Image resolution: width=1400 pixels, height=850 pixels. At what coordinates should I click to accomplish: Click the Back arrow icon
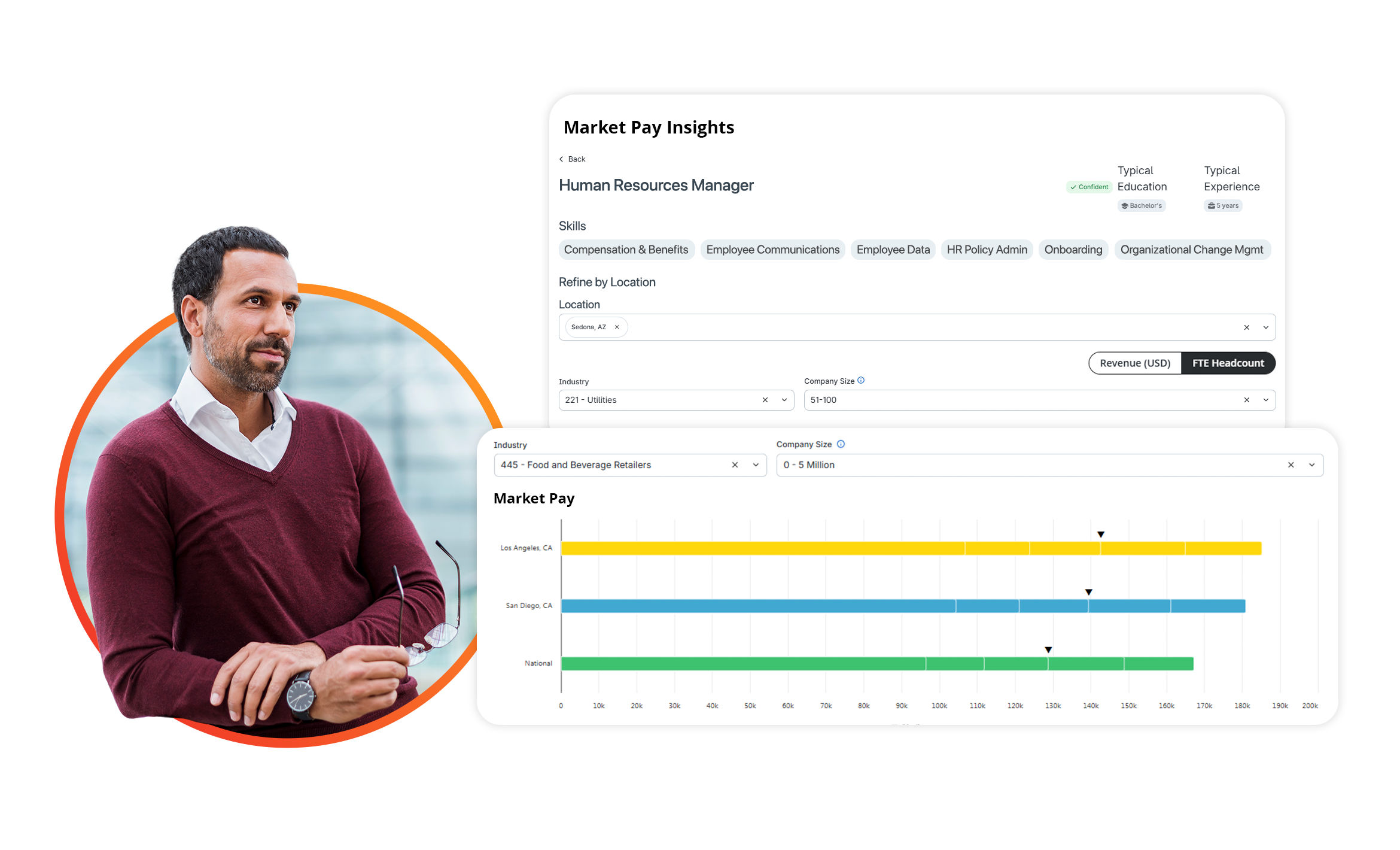[x=561, y=159]
